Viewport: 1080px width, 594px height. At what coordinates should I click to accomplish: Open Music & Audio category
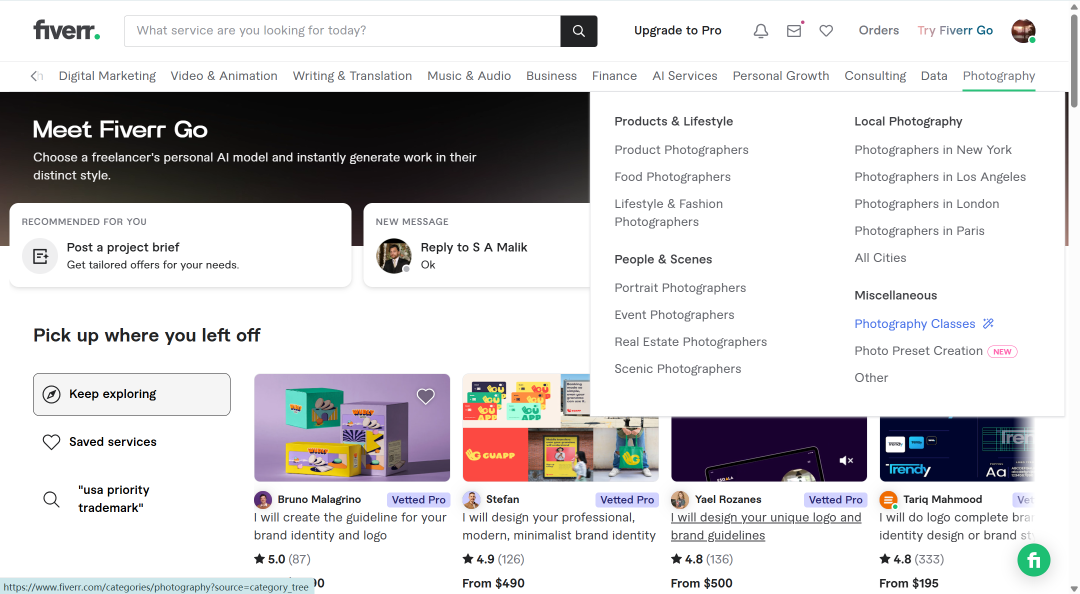[469, 76]
